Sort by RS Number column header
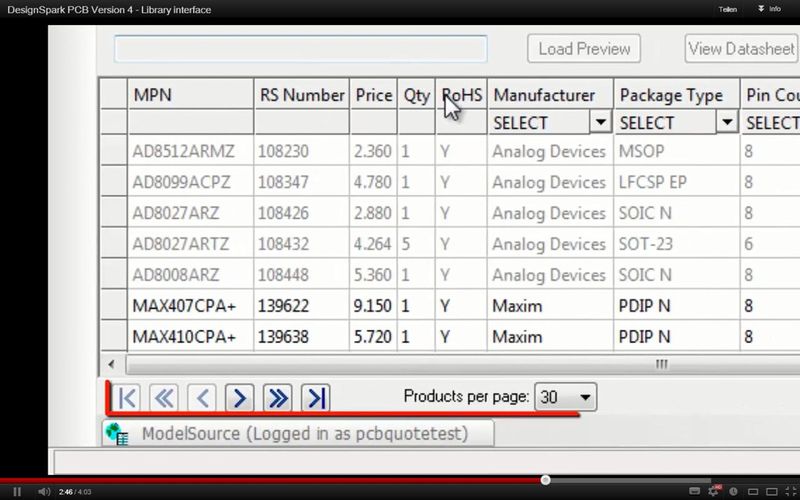This screenshot has width=800, height=500. click(x=302, y=95)
